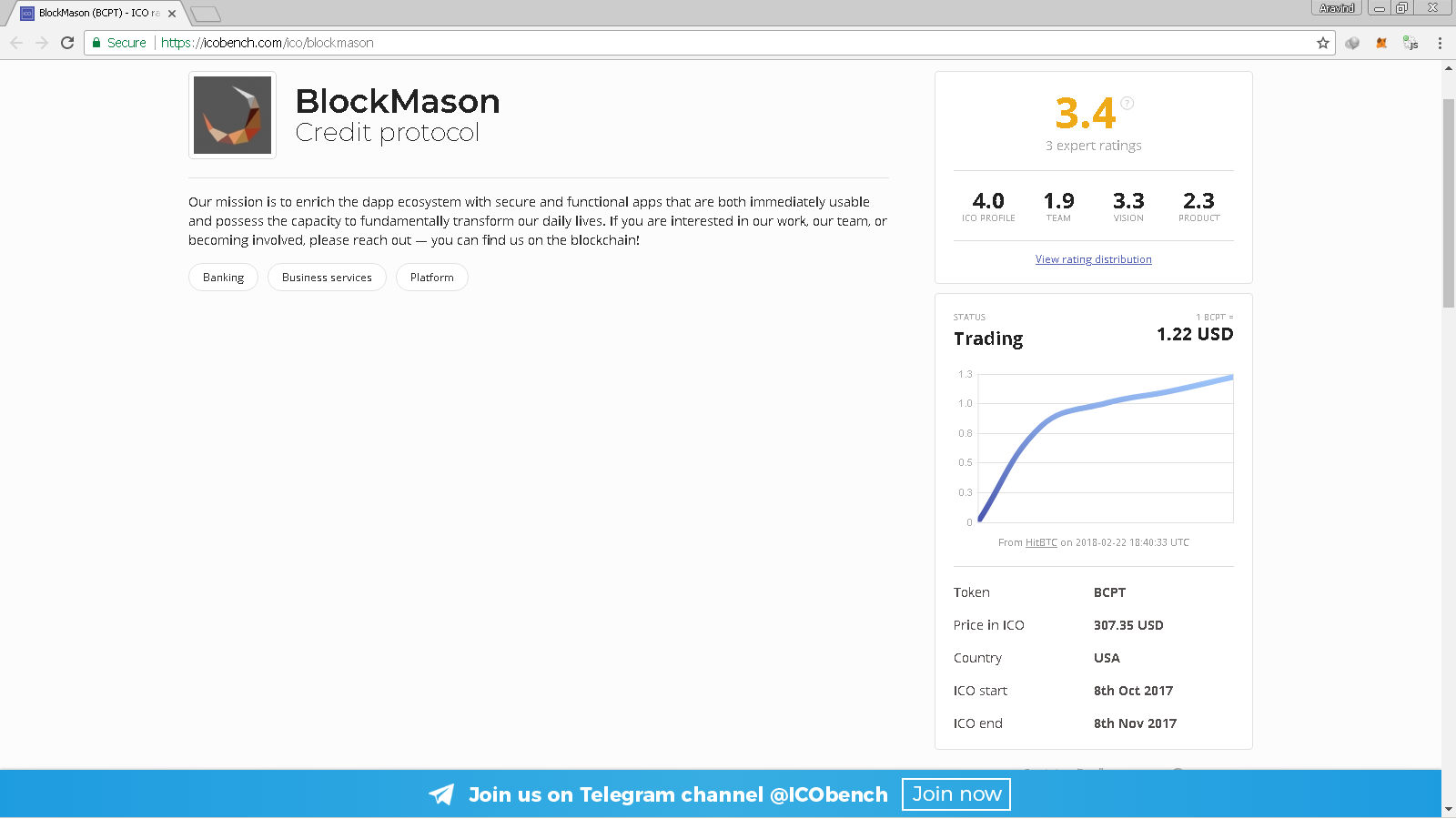Click the USA country value
Viewport: 1456px width, 819px height.
tap(1107, 658)
